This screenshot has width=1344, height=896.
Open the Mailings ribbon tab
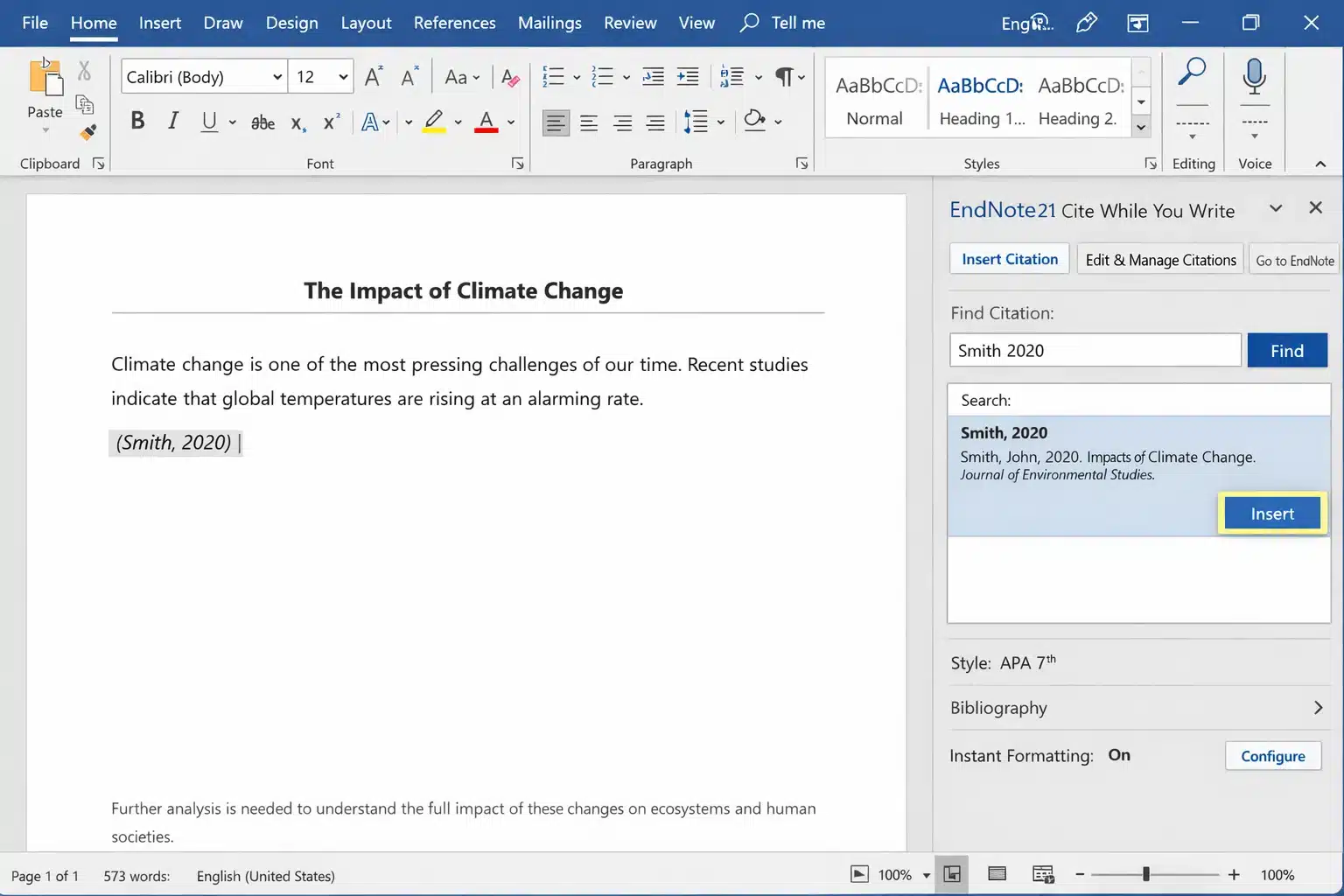pyautogui.click(x=549, y=23)
